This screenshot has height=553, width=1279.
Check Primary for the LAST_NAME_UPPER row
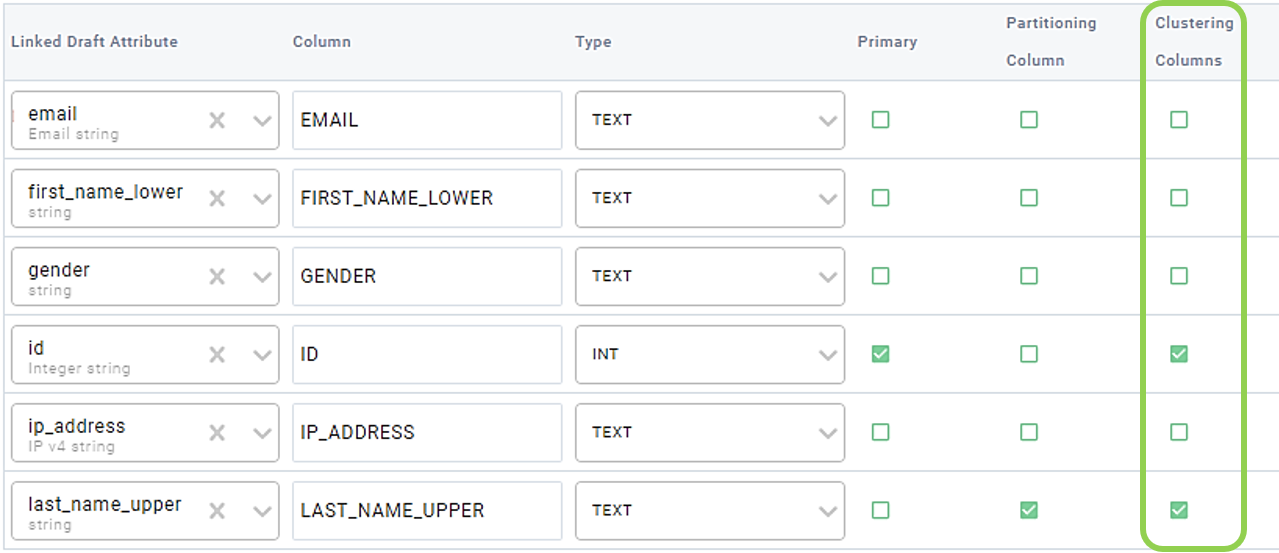880,510
